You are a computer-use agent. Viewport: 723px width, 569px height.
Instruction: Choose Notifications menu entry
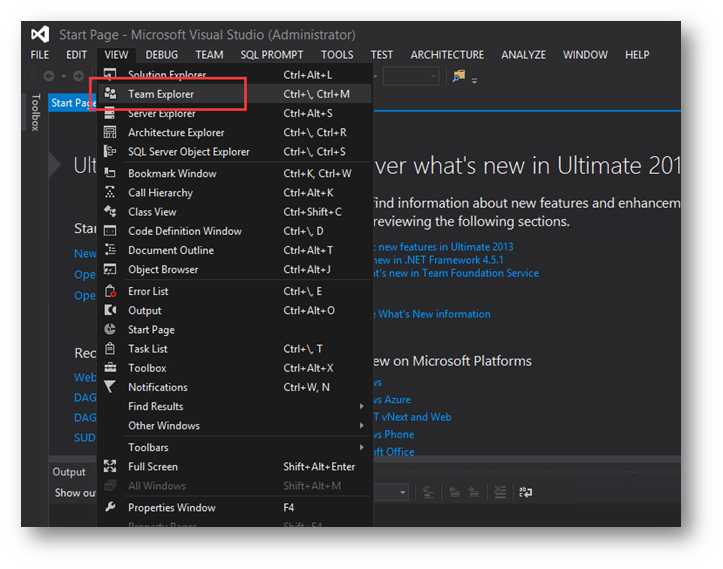tap(235, 387)
